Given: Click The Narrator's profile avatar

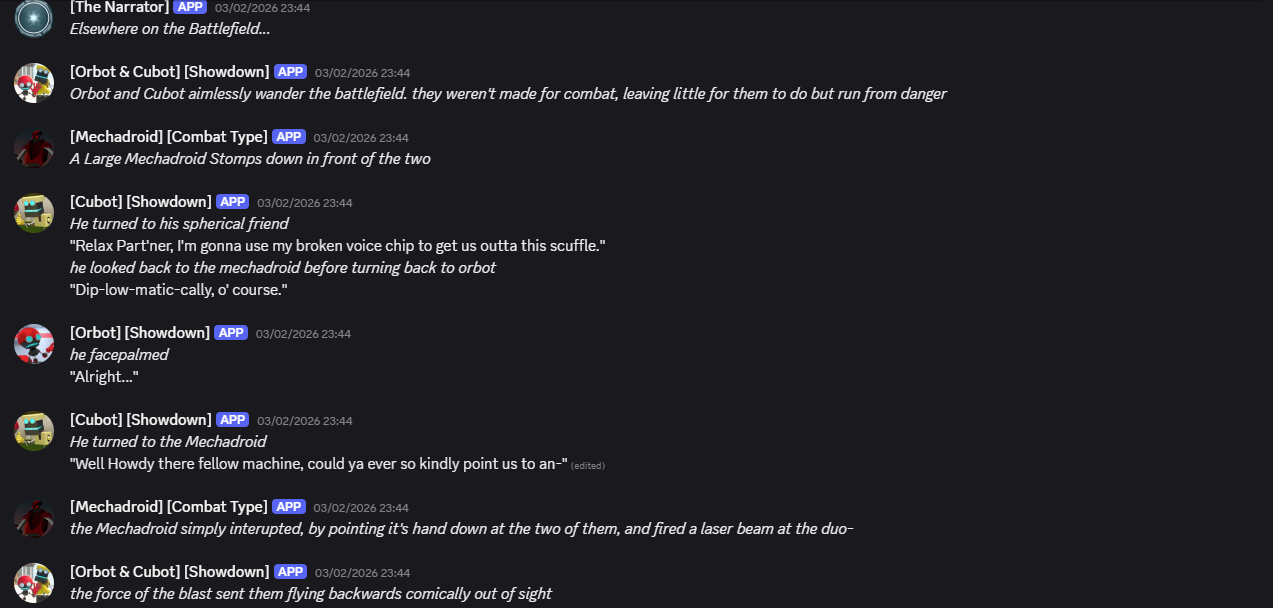Looking at the screenshot, I should pyautogui.click(x=34, y=18).
